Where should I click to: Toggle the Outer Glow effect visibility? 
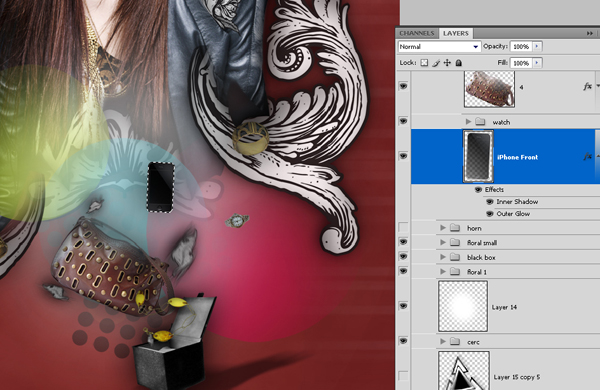pos(489,214)
